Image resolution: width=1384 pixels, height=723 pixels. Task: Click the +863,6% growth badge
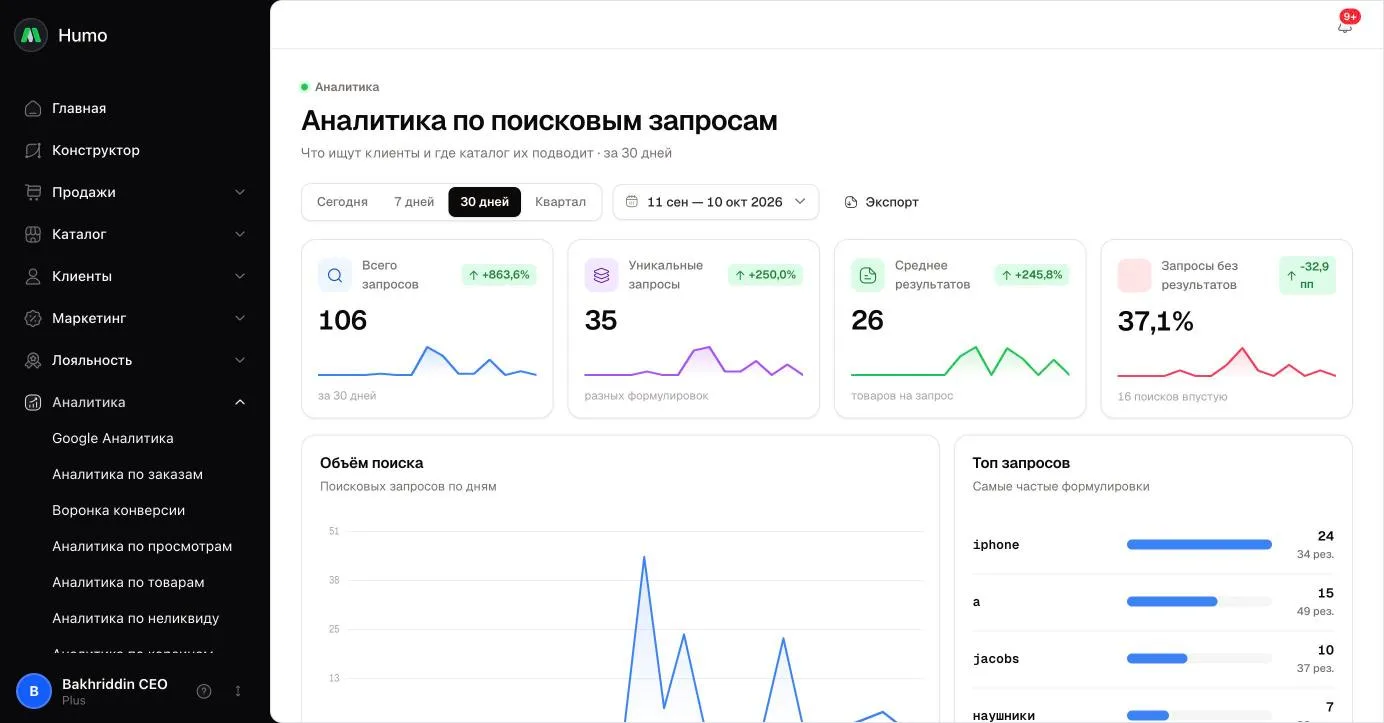tap(499, 275)
